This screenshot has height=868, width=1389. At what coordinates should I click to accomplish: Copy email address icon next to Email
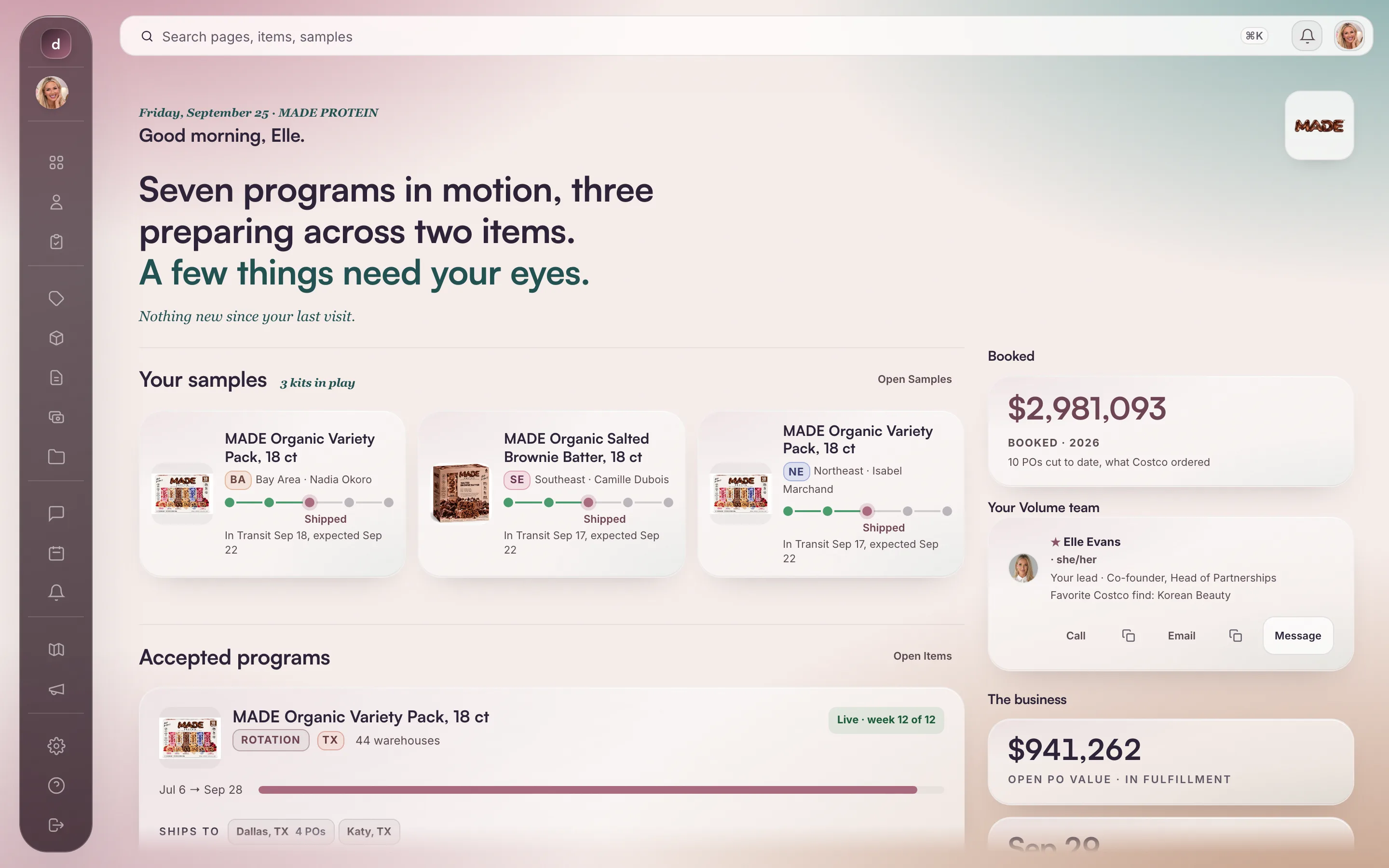click(1235, 636)
